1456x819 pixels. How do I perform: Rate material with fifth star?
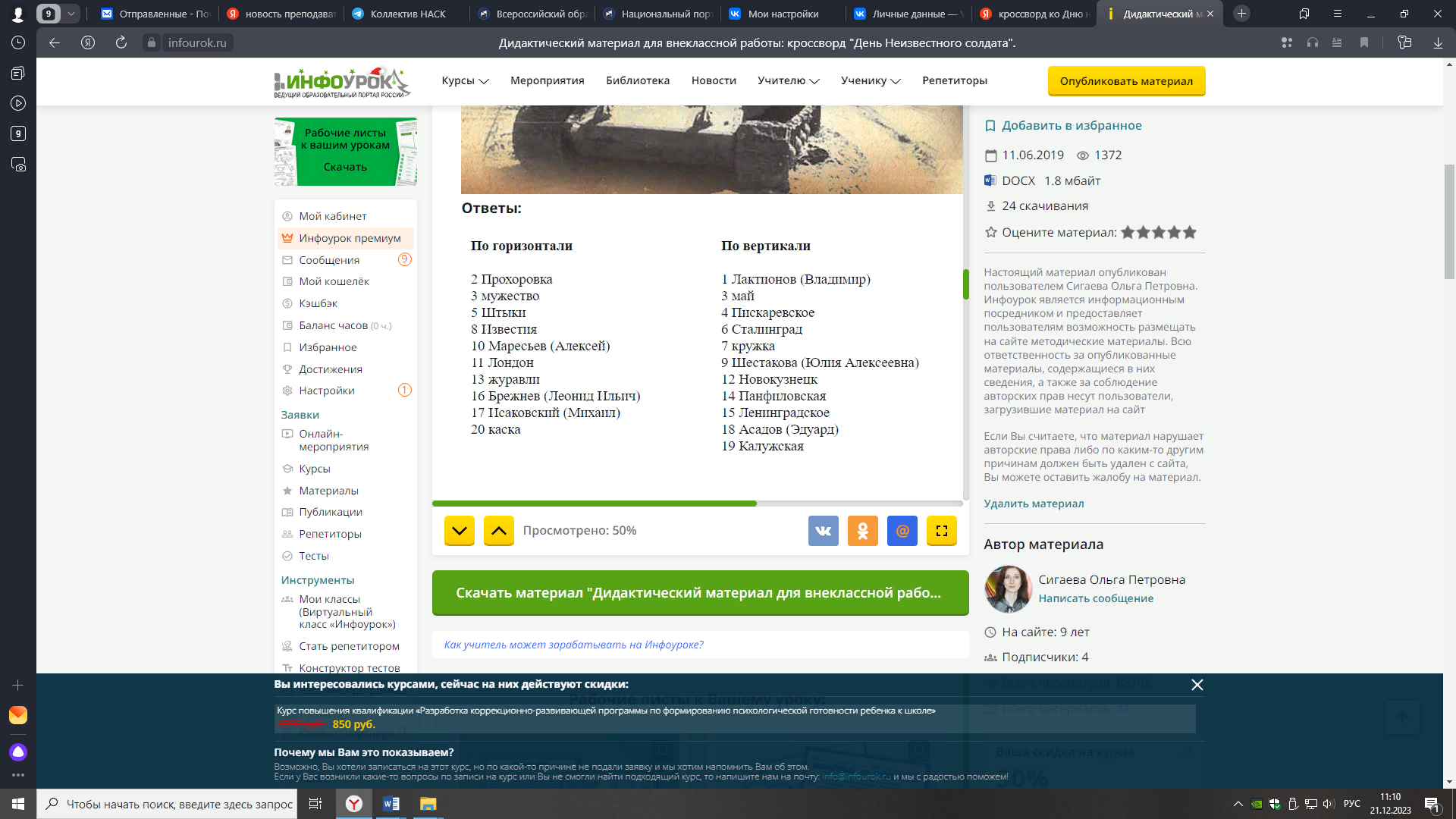point(1190,232)
